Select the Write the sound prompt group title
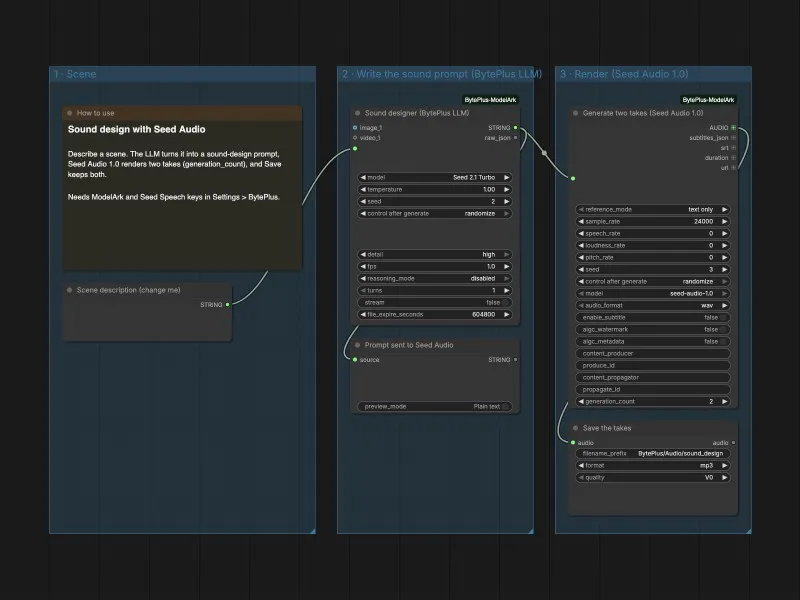Image resolution: width=800 pixels, height=600 pixels. pos(441,74)
